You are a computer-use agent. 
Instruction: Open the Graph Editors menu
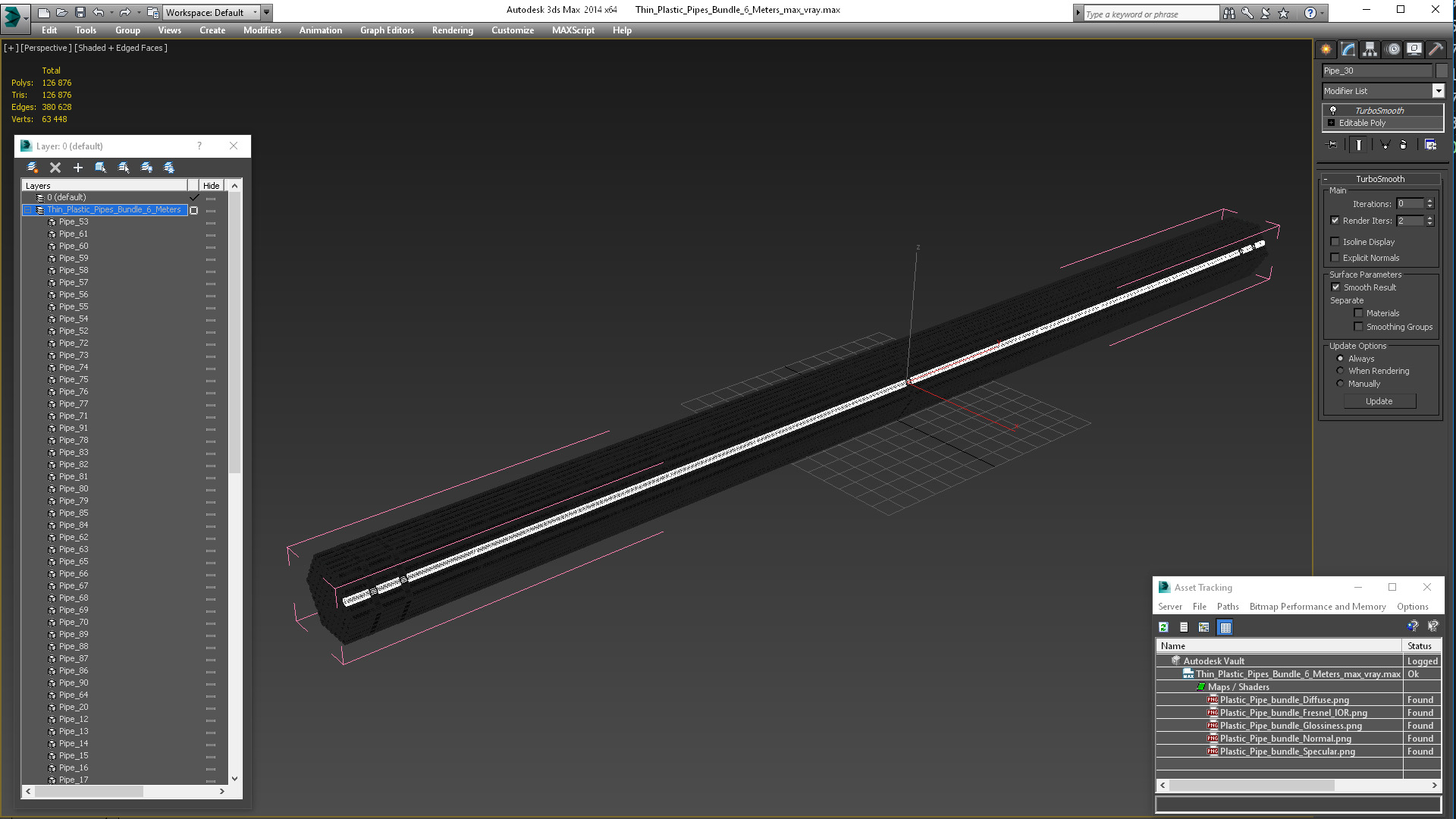tap(387, 30)
